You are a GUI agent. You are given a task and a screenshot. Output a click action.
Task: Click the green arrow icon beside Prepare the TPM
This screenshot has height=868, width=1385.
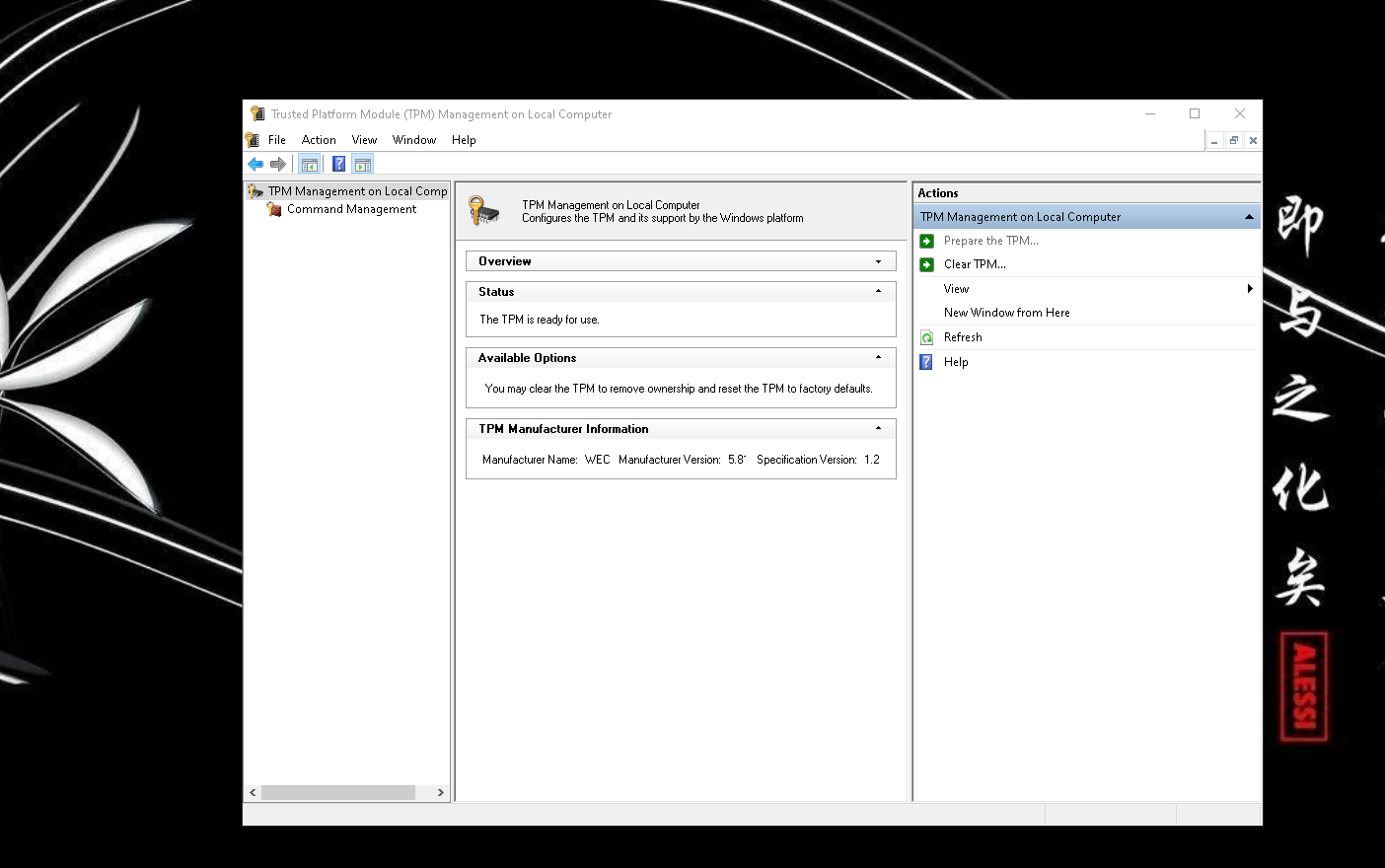tap(927, 241)
